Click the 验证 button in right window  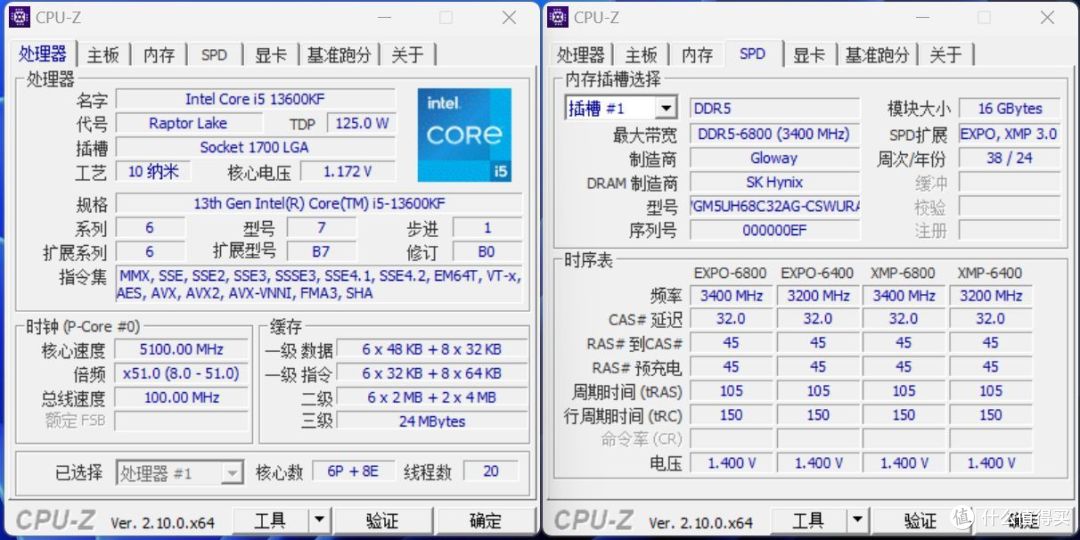click(921, 520)
